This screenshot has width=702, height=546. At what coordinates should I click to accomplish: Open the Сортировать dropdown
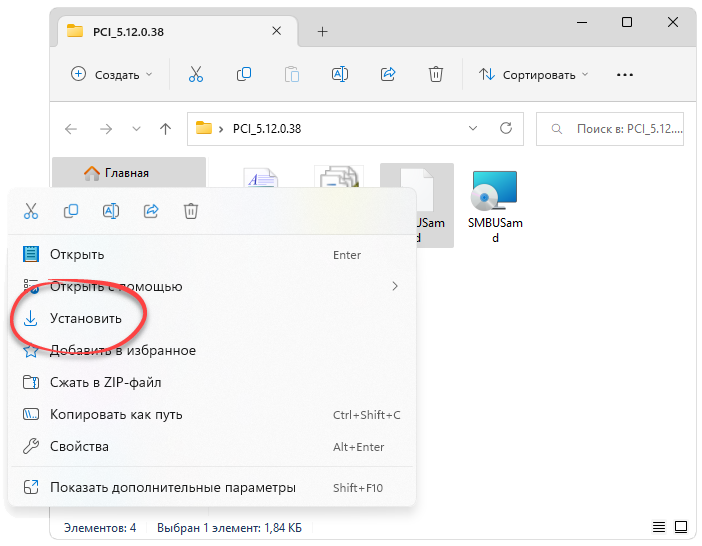point(533,75)
